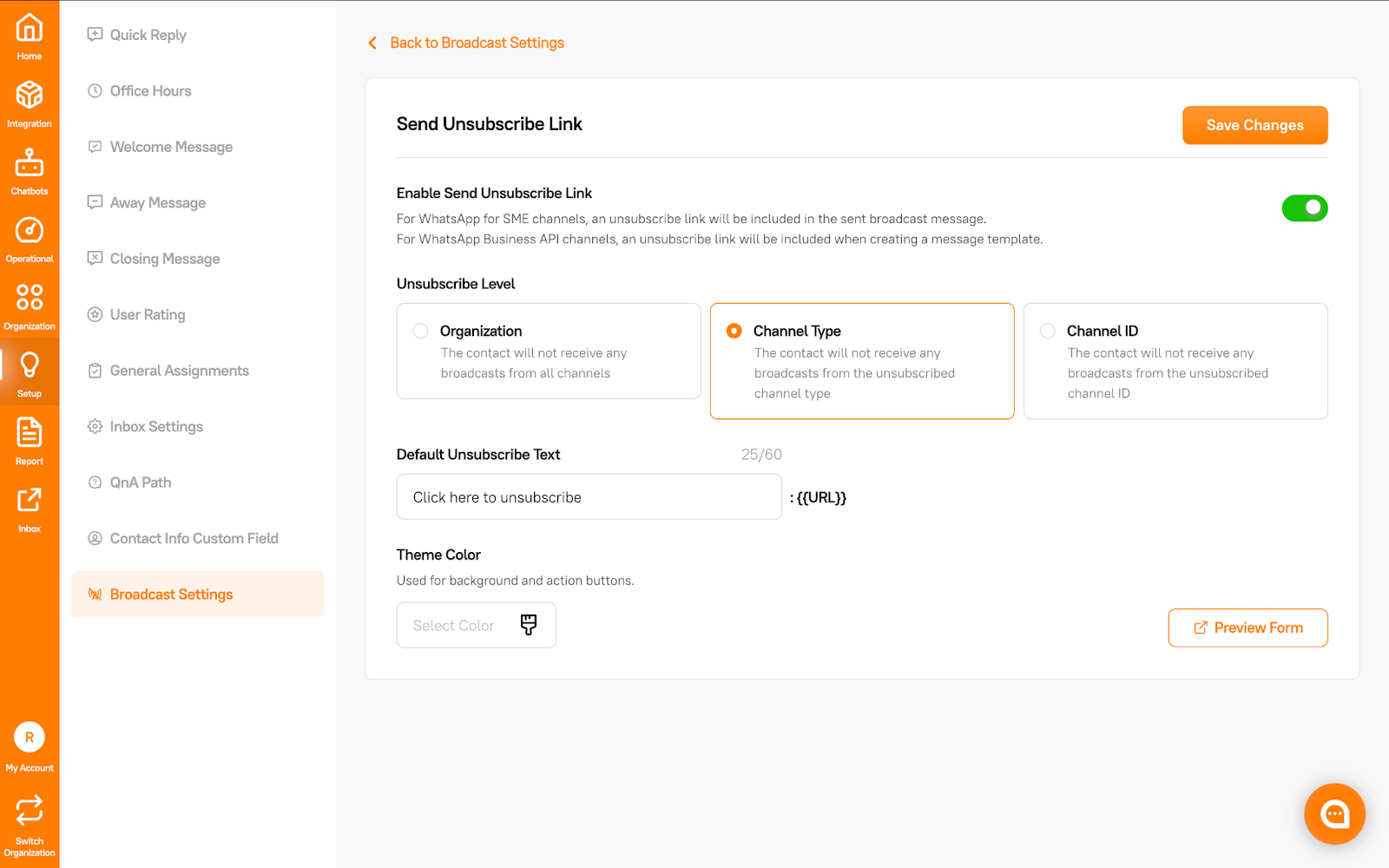1389x868 pixels.
Task: Click the Switch Organization arrows icon
Action: [x=30, y=810]
